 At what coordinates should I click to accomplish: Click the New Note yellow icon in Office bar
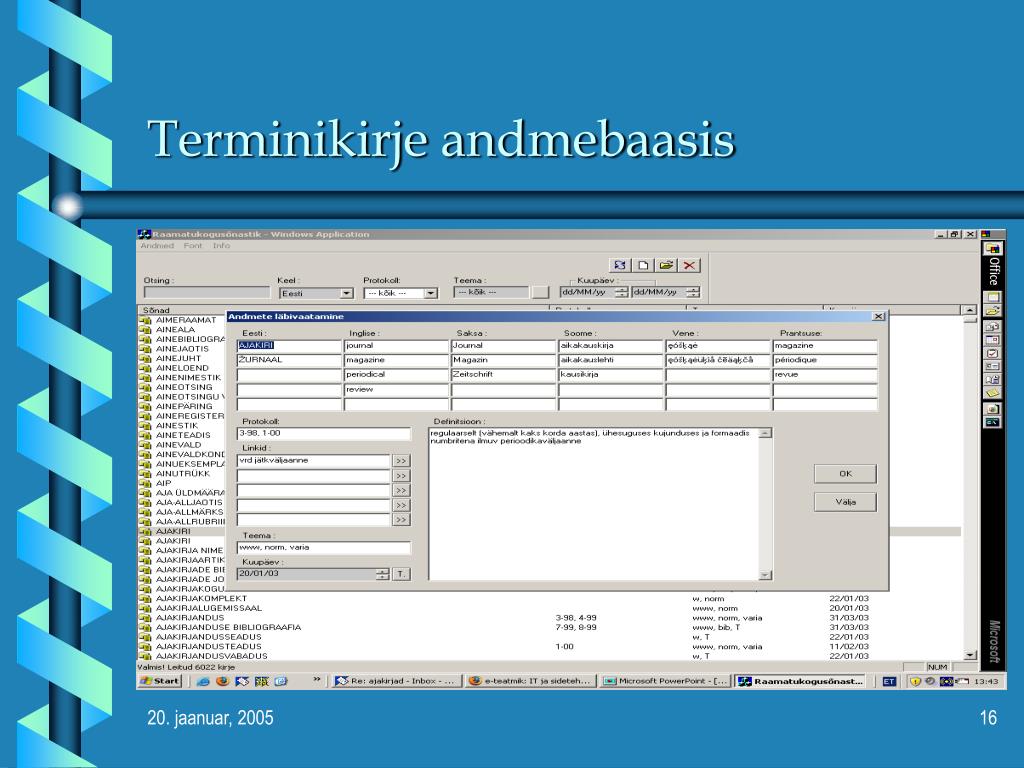click(x=993, y=392)
